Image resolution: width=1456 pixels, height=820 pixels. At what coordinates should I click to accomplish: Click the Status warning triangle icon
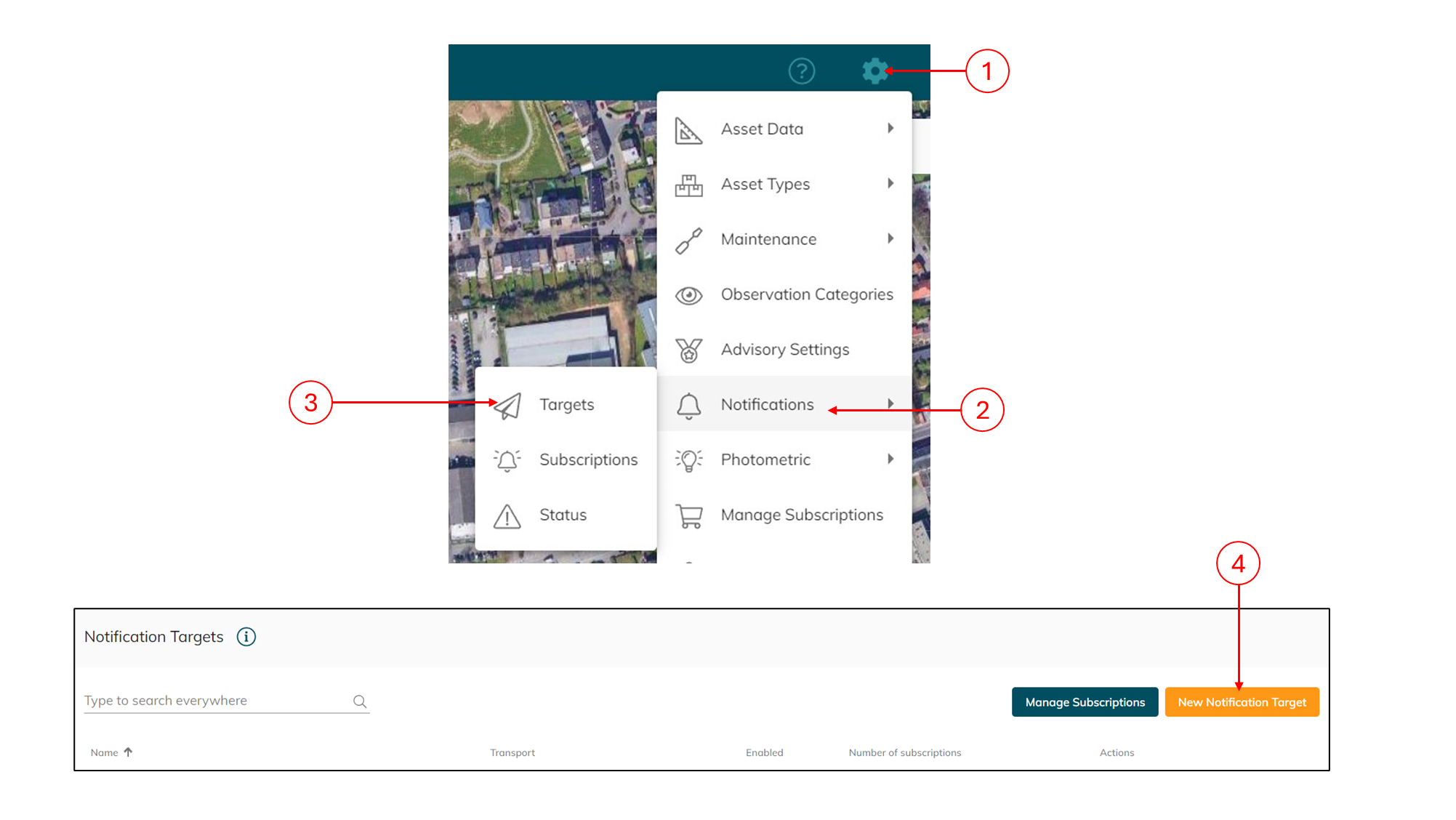[507, 516]
